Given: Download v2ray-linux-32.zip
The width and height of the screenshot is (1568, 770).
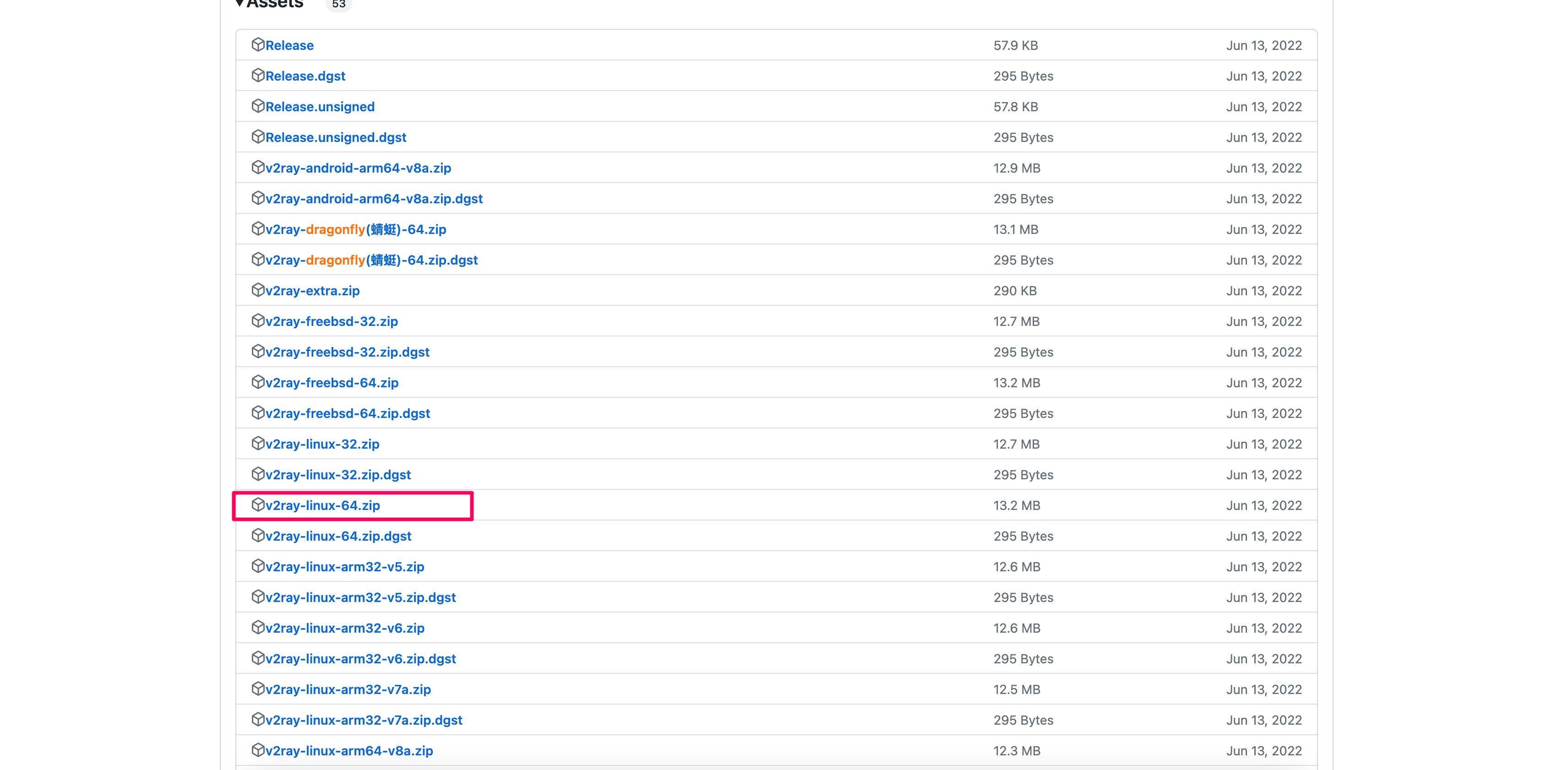Looking at the screenshot, I should pos(322,445).
